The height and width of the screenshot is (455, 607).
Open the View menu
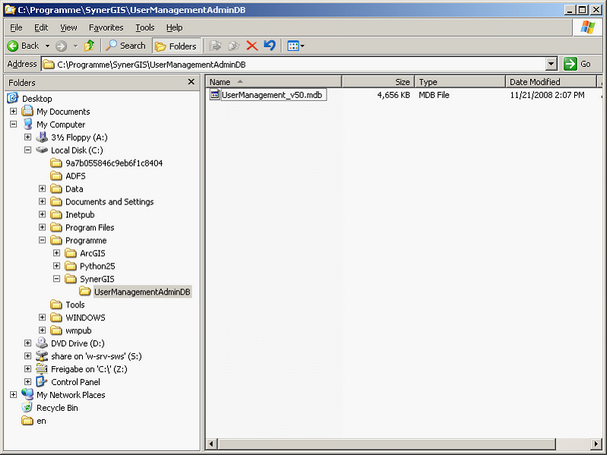pyautogui.click(x=69, y=28)
